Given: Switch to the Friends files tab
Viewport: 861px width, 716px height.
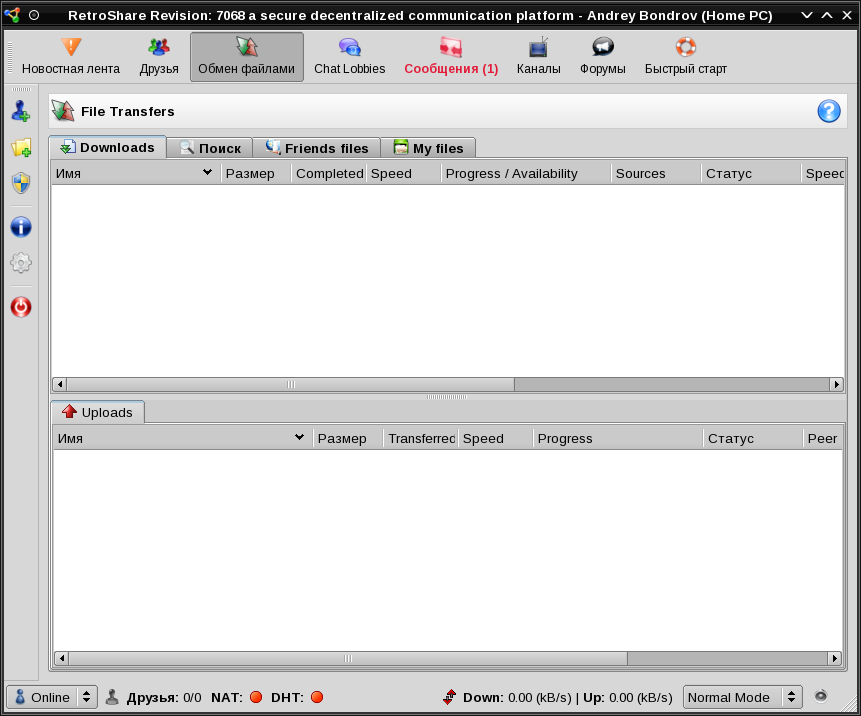Looking at the screenshot, I should [317, 148].
